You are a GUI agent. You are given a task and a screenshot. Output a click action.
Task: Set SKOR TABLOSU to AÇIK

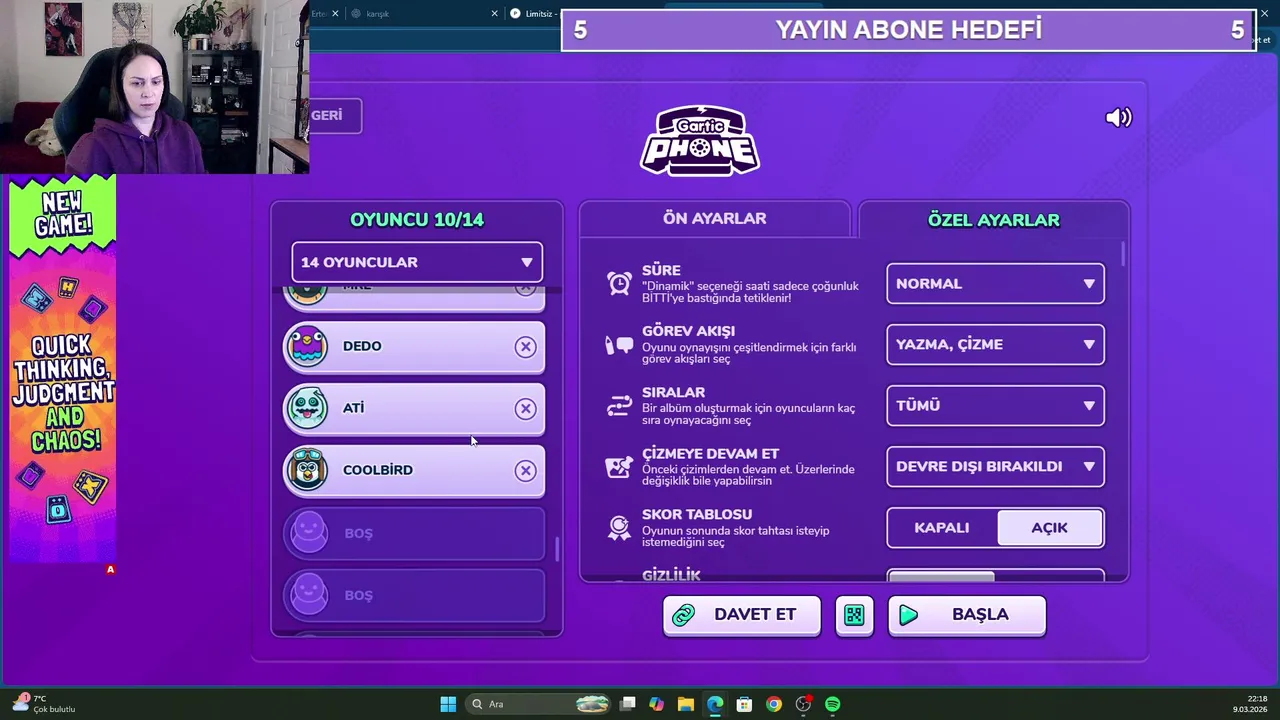pyautogui.click(x=1049, y=528)
